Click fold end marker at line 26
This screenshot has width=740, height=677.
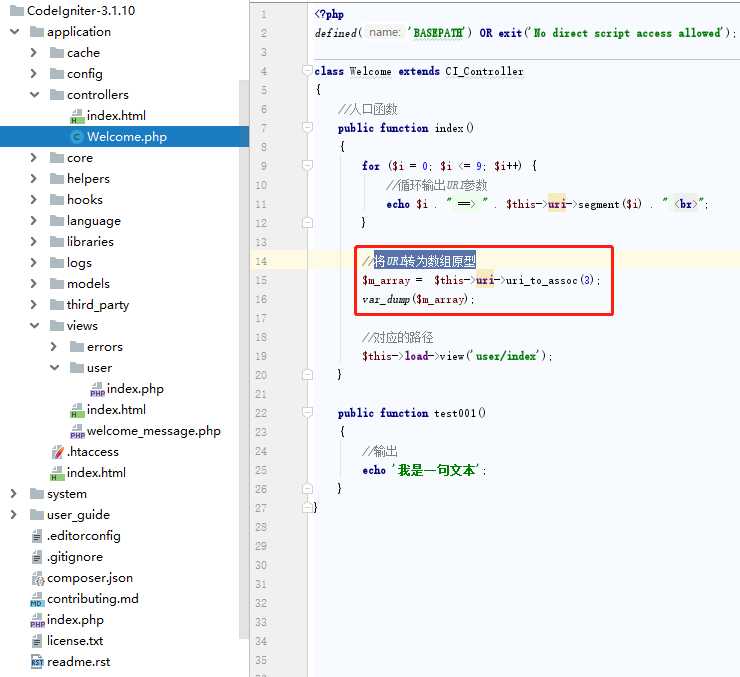tap(307, 488)
